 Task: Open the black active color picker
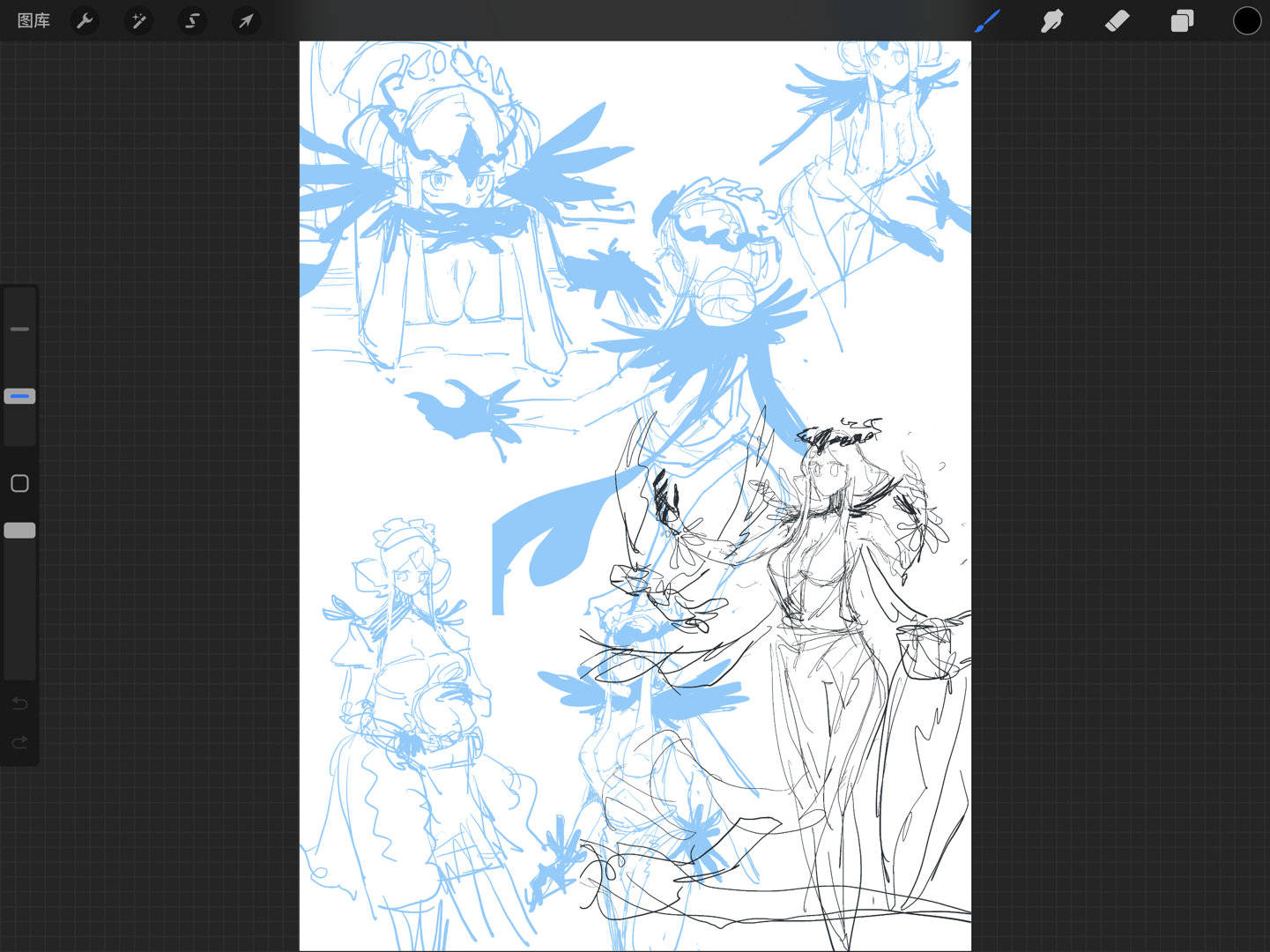pos(1246,20)
